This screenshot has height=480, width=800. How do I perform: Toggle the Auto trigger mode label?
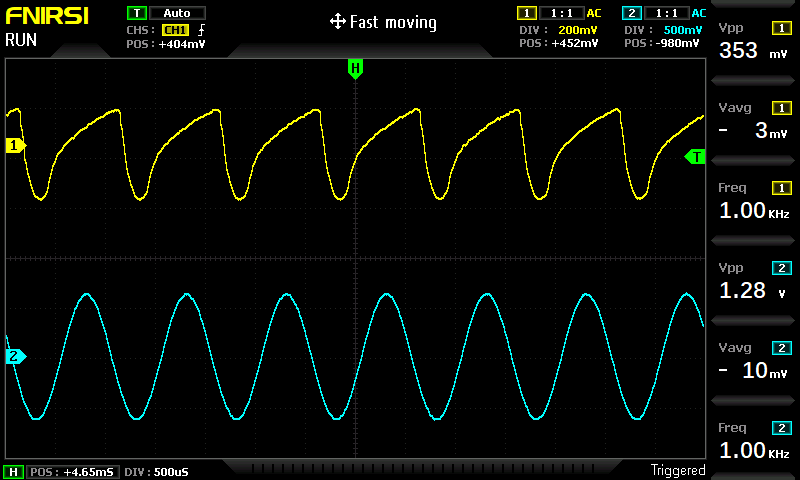coord(177,13)
